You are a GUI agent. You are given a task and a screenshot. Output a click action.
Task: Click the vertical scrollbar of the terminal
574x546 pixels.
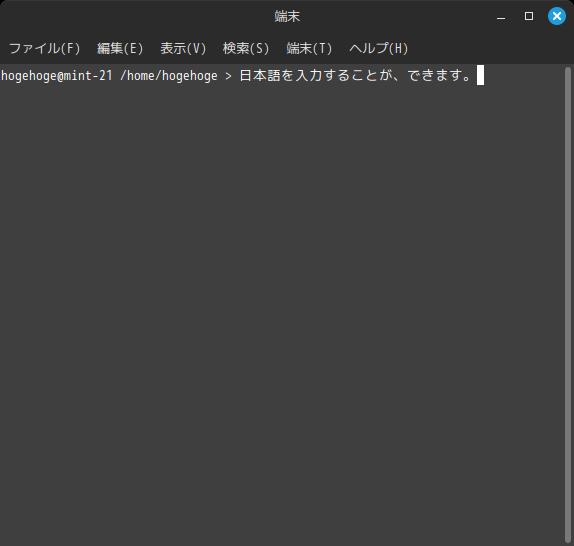568,305
